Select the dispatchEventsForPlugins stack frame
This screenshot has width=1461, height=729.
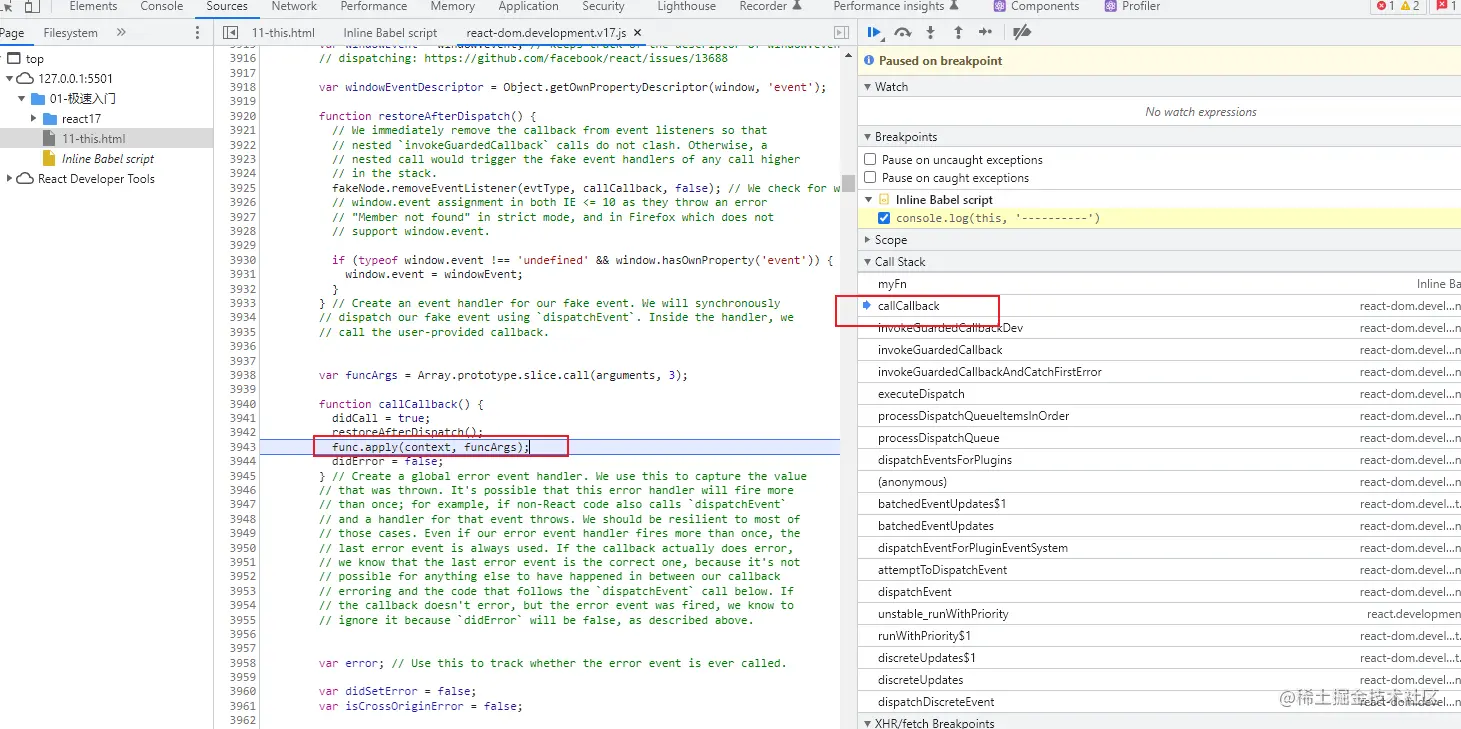click(x=1160, y=460)
